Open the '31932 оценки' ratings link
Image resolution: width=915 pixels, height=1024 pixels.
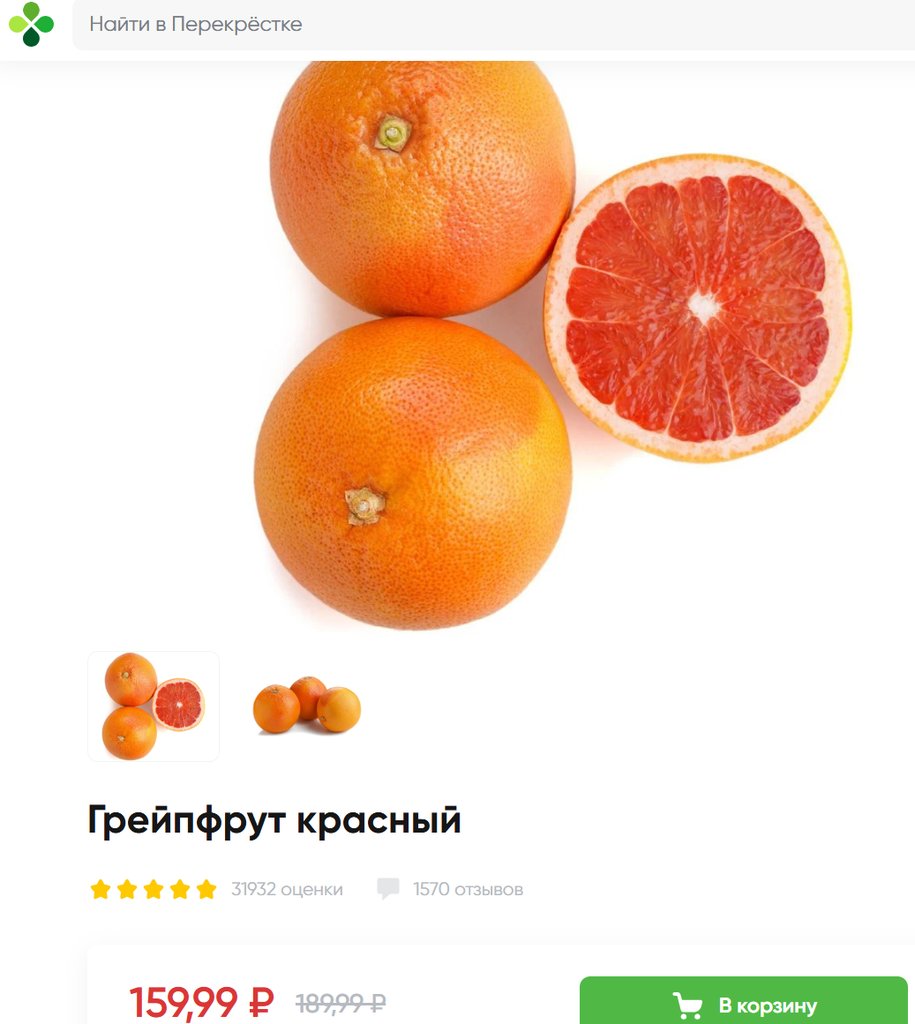point(287,889)
